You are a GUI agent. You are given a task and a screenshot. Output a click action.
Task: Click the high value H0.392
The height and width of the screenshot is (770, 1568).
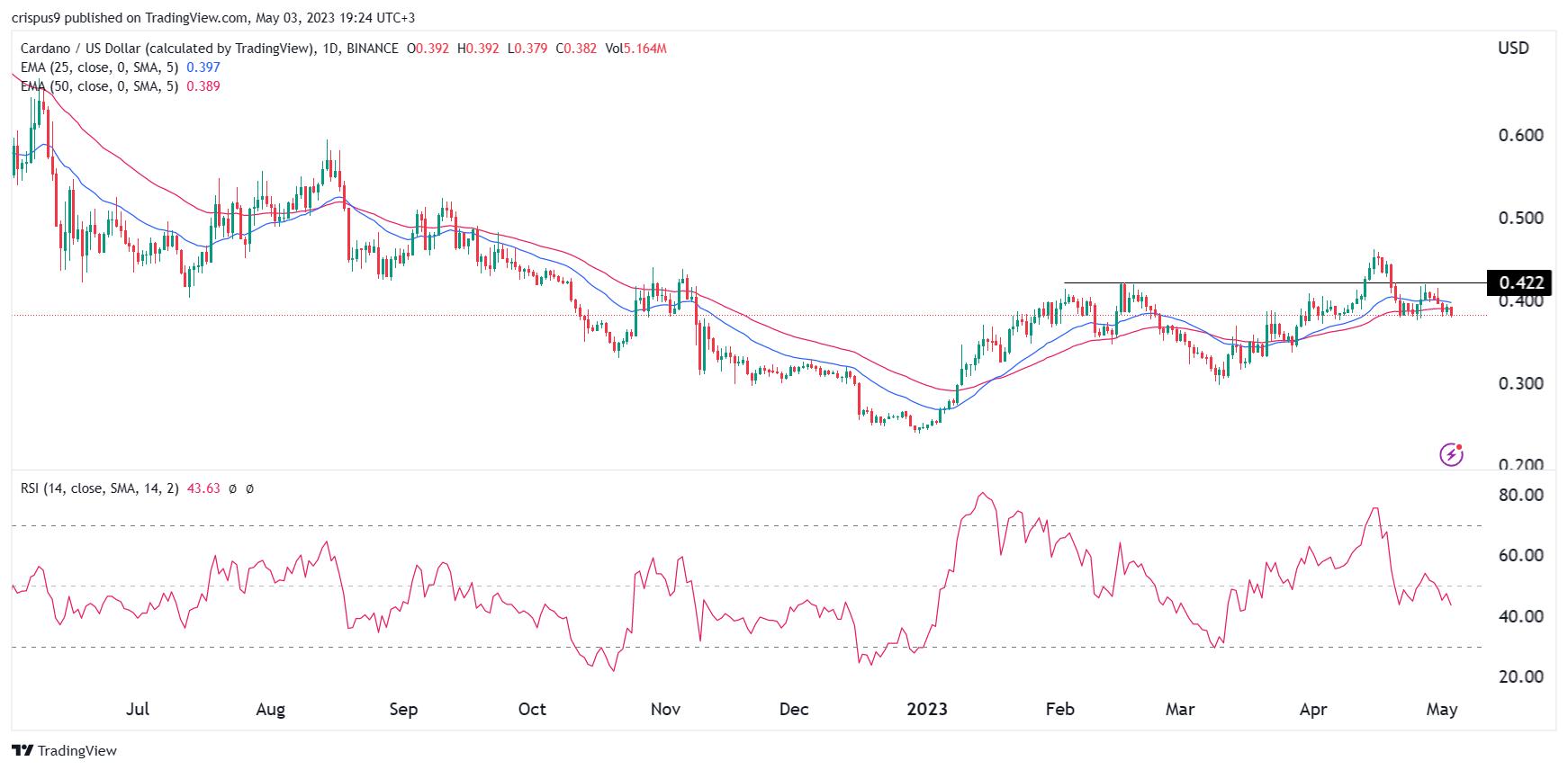pyautogui.click(x=478, y=49)
